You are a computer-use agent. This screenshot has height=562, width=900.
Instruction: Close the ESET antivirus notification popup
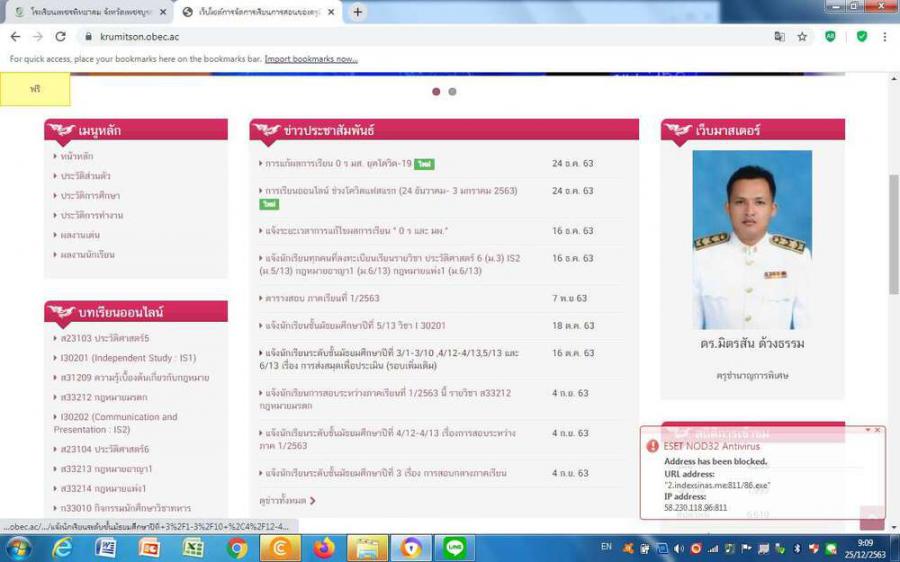tap(878, 430)
